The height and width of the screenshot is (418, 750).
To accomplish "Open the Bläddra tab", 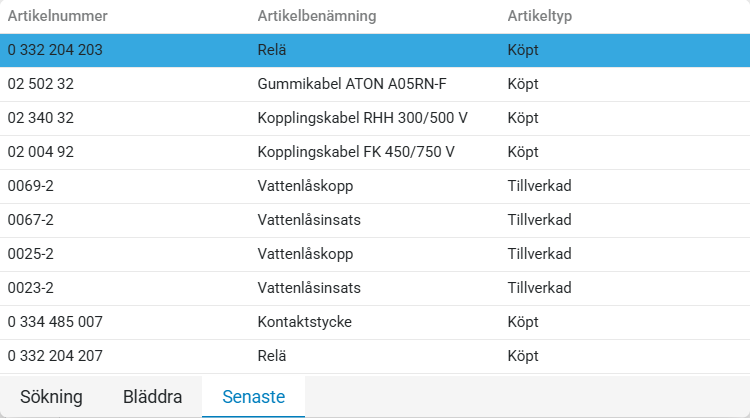I will click(x=152, y=396).
